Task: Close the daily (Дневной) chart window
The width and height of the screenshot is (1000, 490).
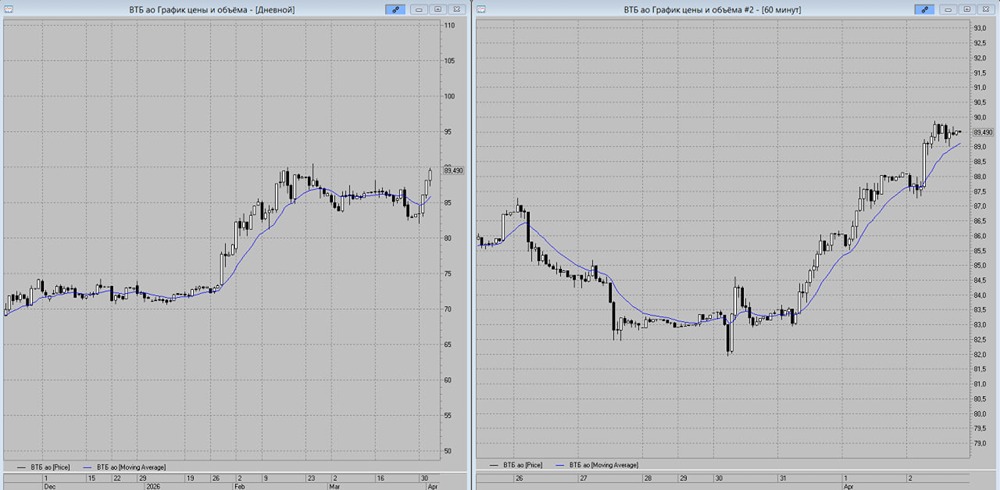Action: tap(457, 10)
